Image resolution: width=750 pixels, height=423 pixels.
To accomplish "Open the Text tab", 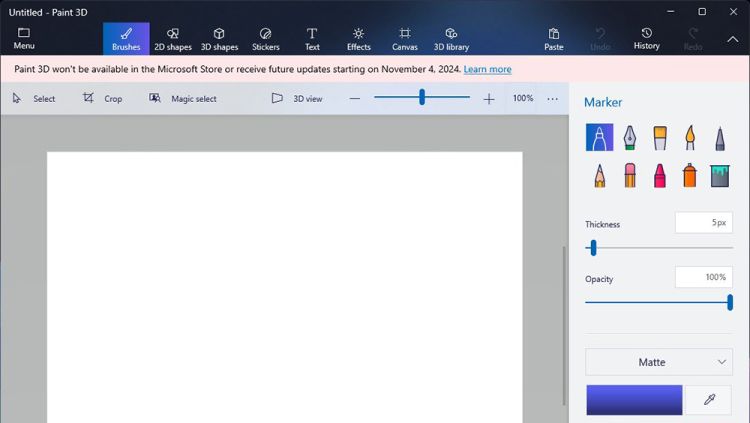I will [312, 38].
